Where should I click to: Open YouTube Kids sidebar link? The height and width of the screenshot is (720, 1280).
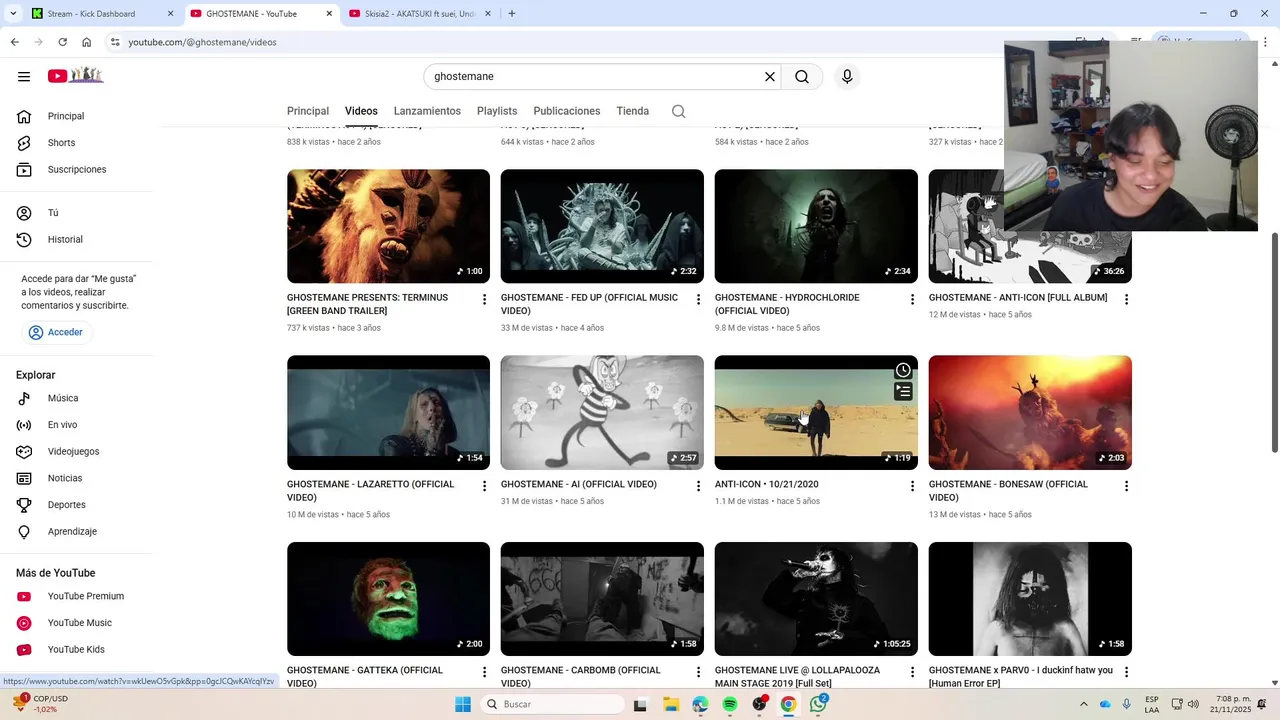tap(78, 650)
